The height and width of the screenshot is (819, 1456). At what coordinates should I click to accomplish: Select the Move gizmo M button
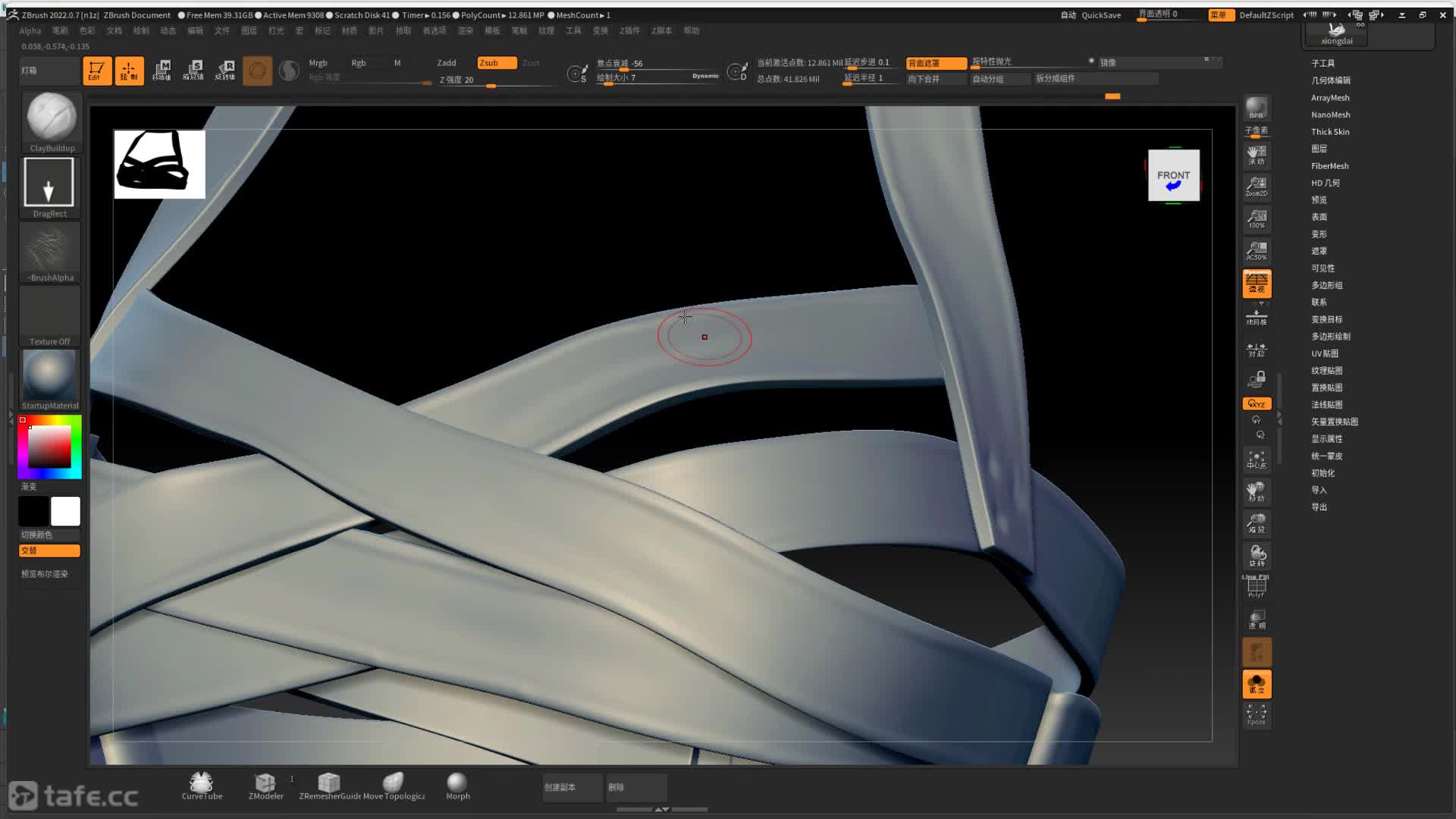click(x=162, y=71)
